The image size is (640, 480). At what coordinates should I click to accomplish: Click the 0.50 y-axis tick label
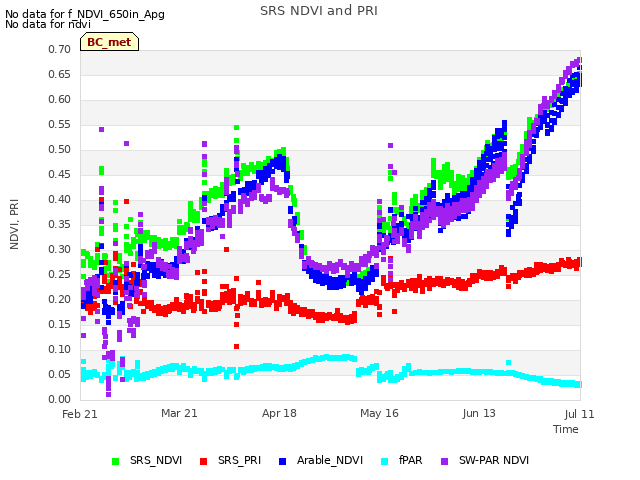[x=60, y=149]
